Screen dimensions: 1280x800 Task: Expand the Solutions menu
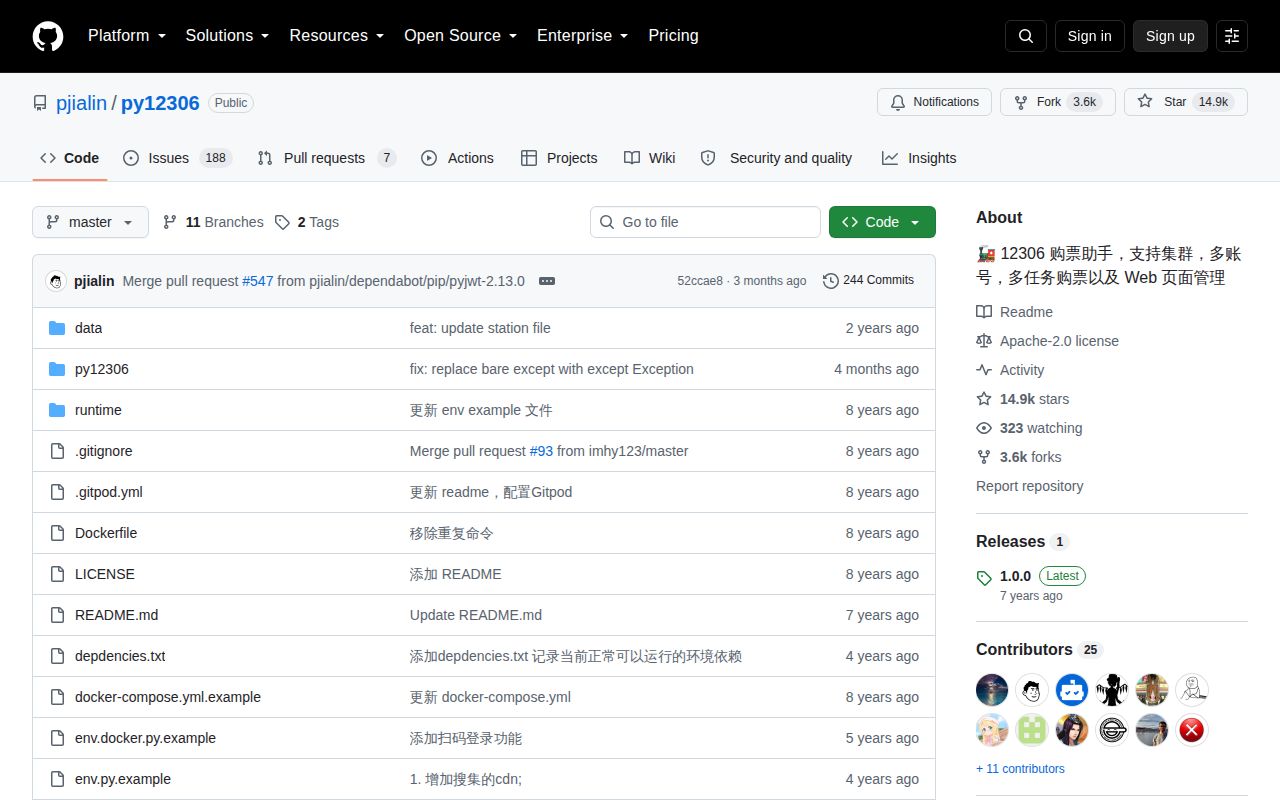[x=227, y=36]
